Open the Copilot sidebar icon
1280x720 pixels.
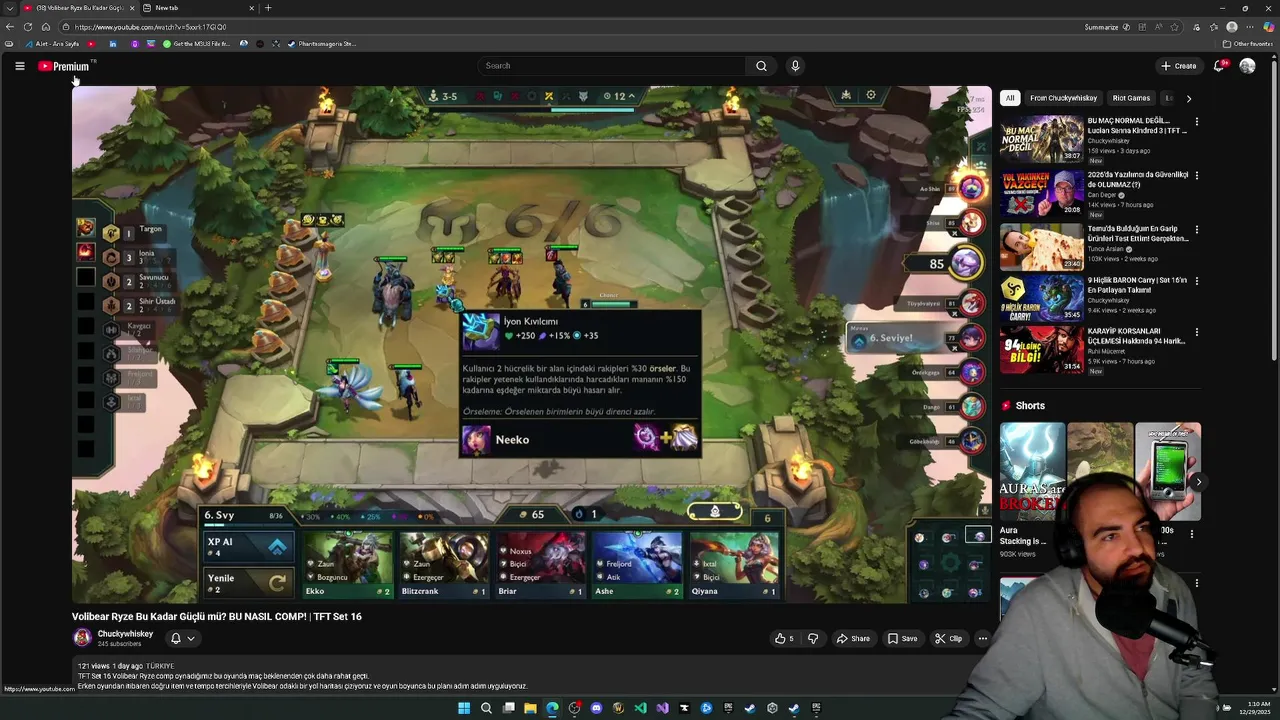click(1269, 27)
